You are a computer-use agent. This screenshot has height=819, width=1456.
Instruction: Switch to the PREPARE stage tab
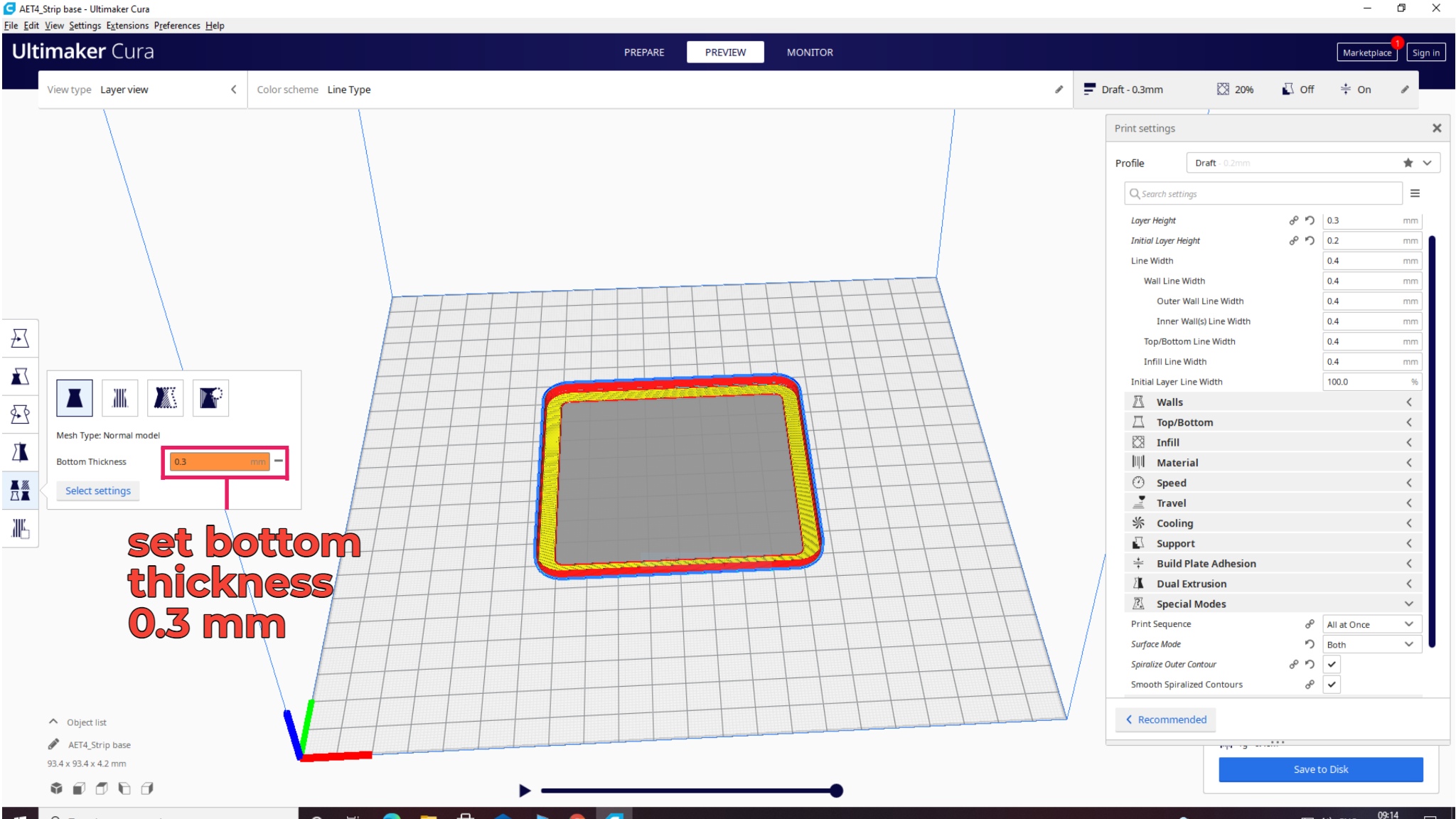[644, 52]
